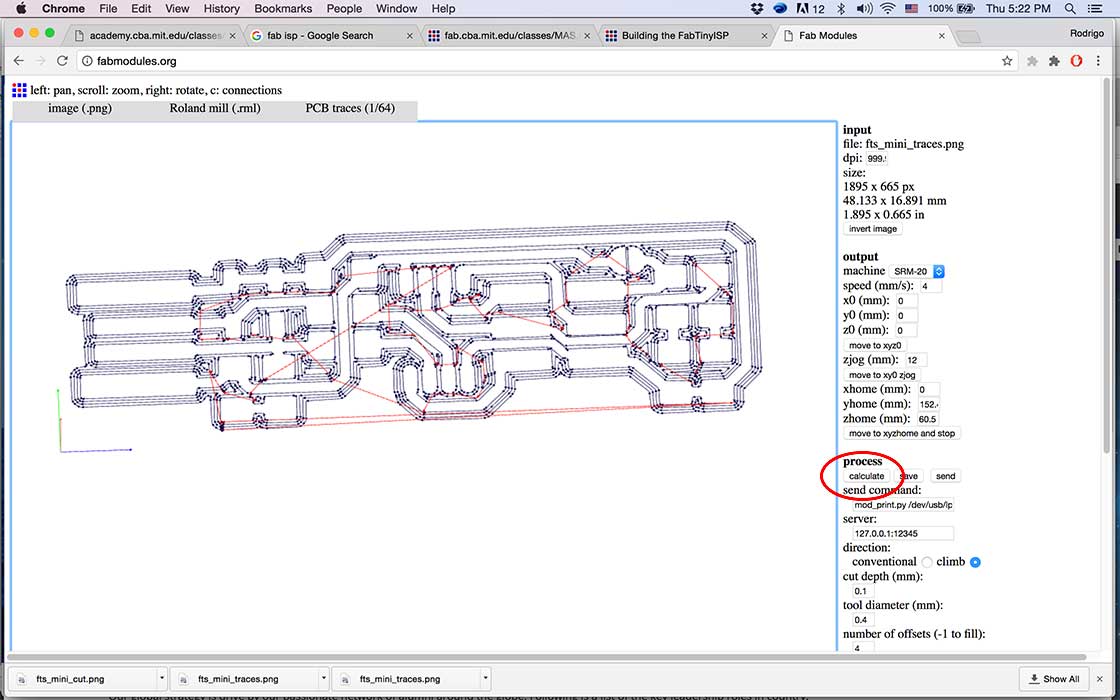Viewport: 1120px width, 700px height.
Task: Click move to xyz0 button
Action: 875,346
